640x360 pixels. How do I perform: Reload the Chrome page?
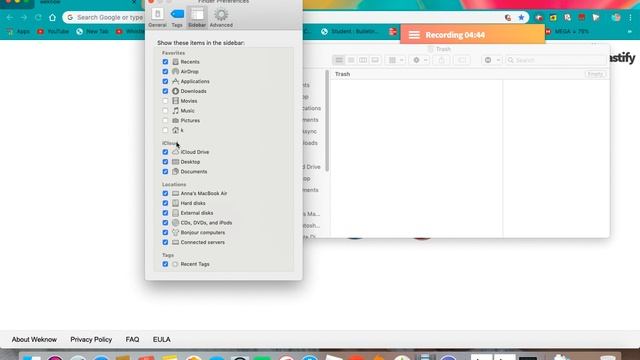[38, 18]
